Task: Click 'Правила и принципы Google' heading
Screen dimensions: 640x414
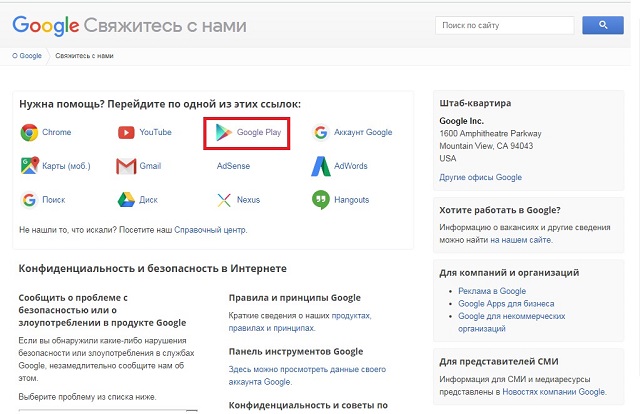Action: coord(295,298)
